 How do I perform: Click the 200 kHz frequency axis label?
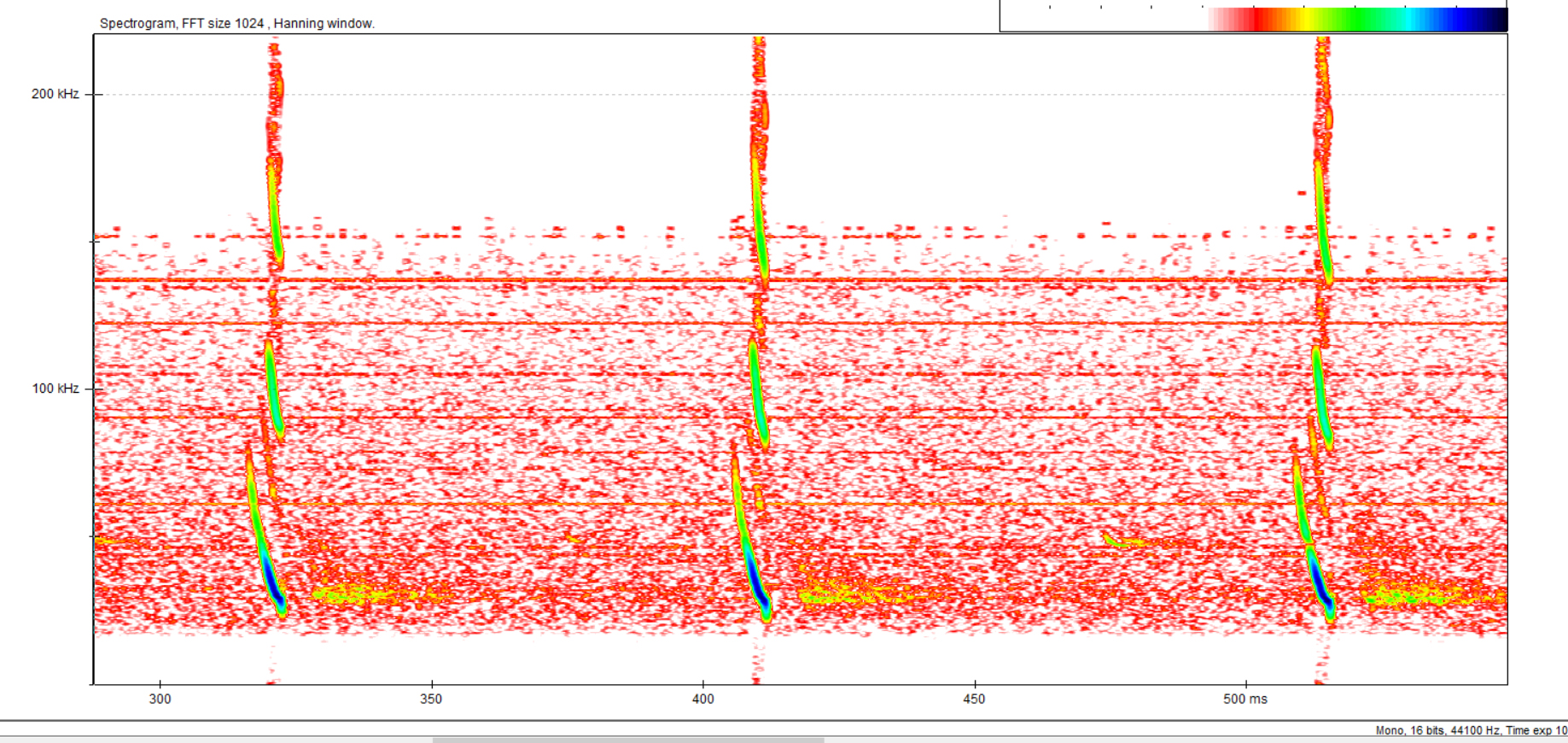point(55,94)
